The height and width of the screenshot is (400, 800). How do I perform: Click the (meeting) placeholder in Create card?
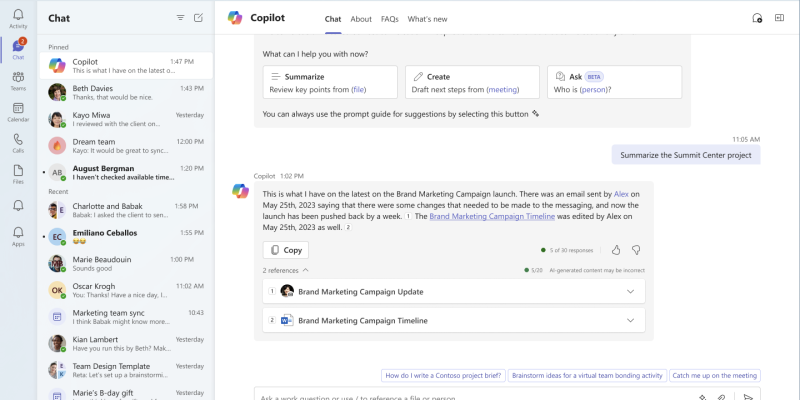[503, 89]
